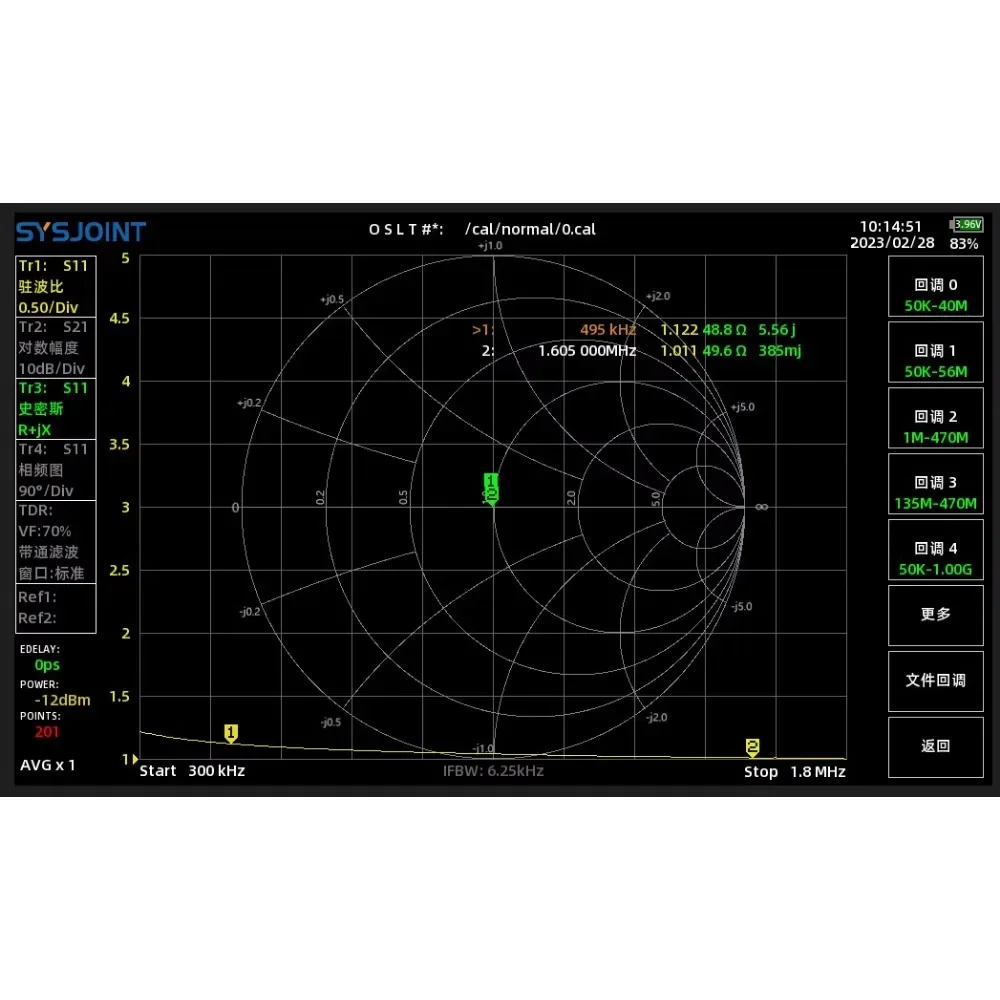Screen dimensions: 1000x1000
Task: Click the marker 1 readout 495 kHz
Action: point(608,330)
